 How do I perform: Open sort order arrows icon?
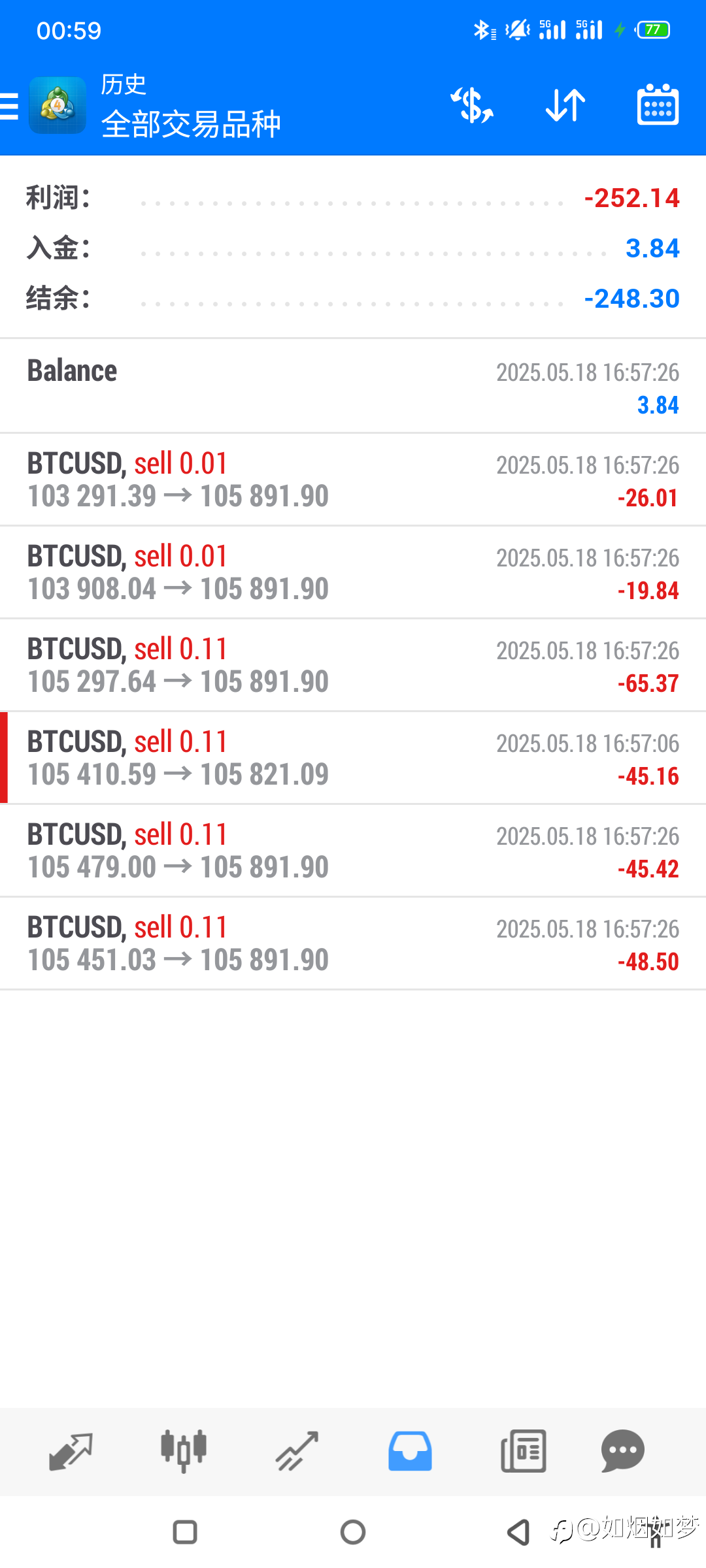tap(565, 105)
